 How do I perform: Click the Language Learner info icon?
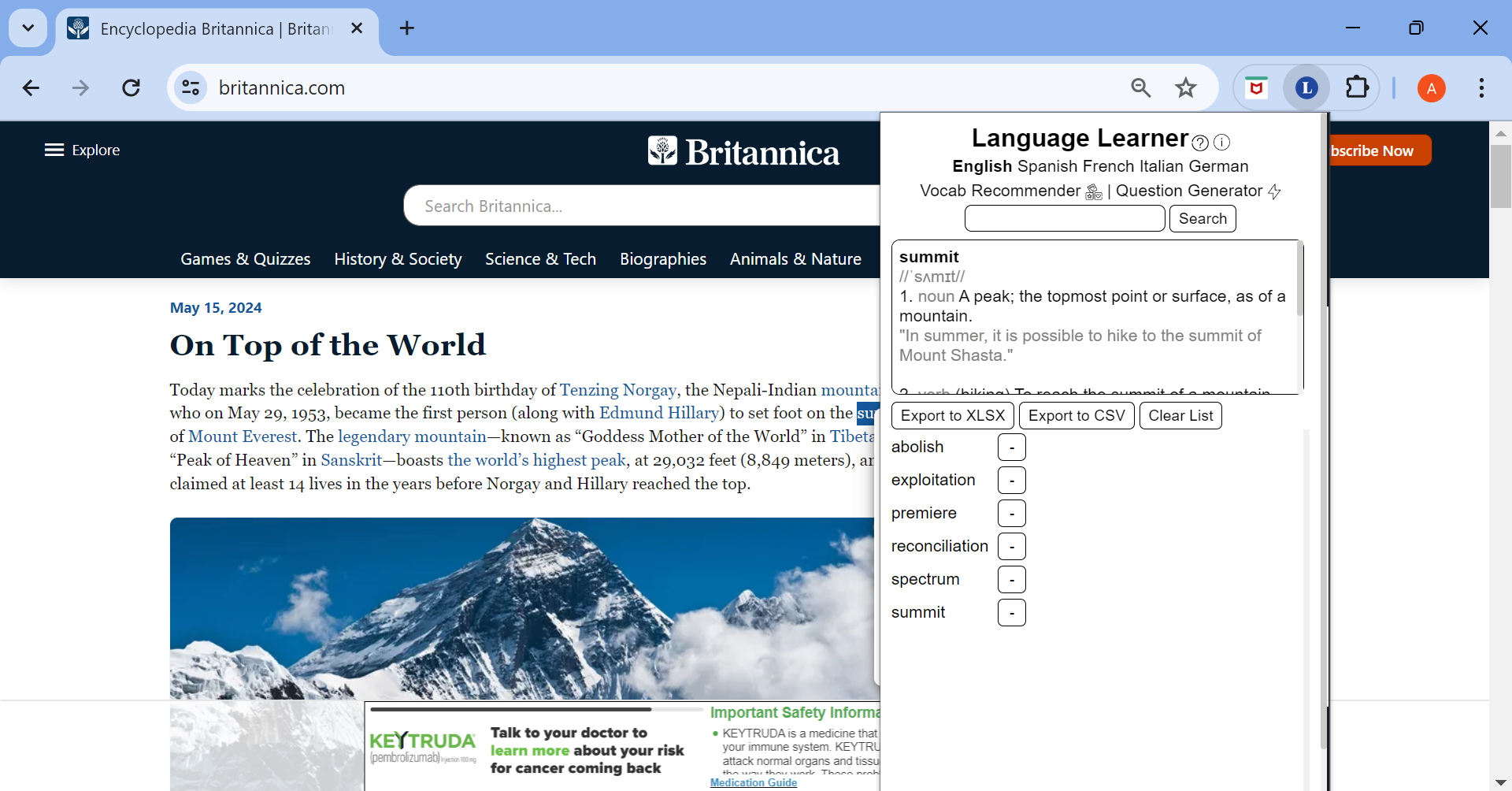(x=1221, y=142)
